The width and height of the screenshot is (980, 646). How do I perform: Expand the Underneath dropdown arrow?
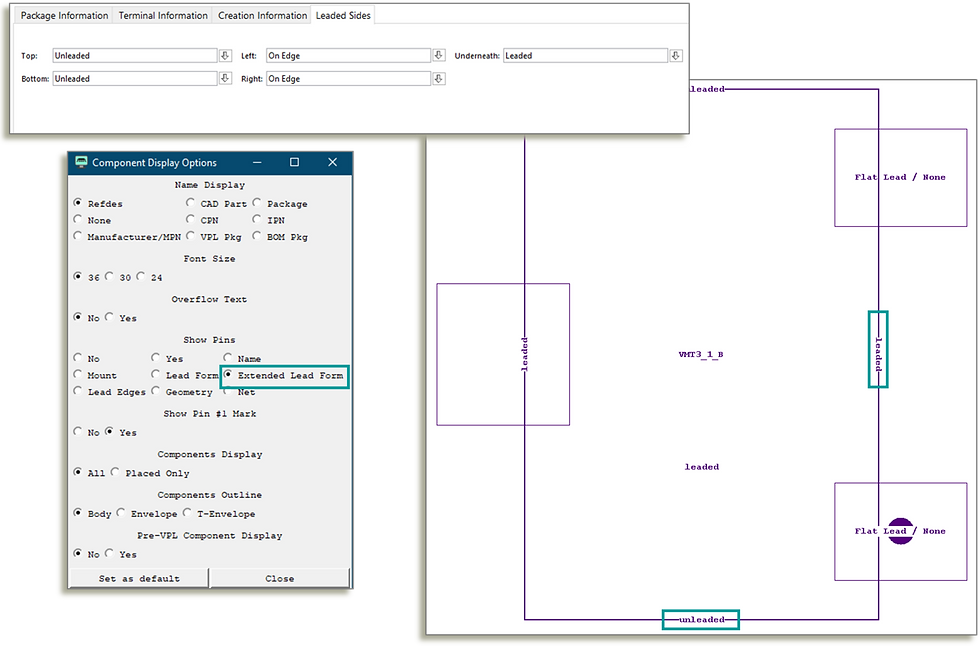676,56
